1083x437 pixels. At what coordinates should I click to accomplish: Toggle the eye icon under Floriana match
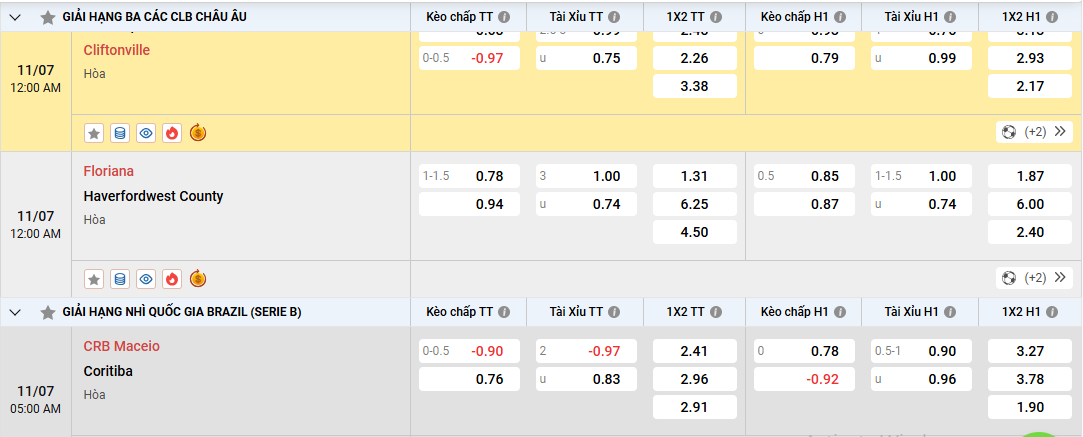point(146,279)
